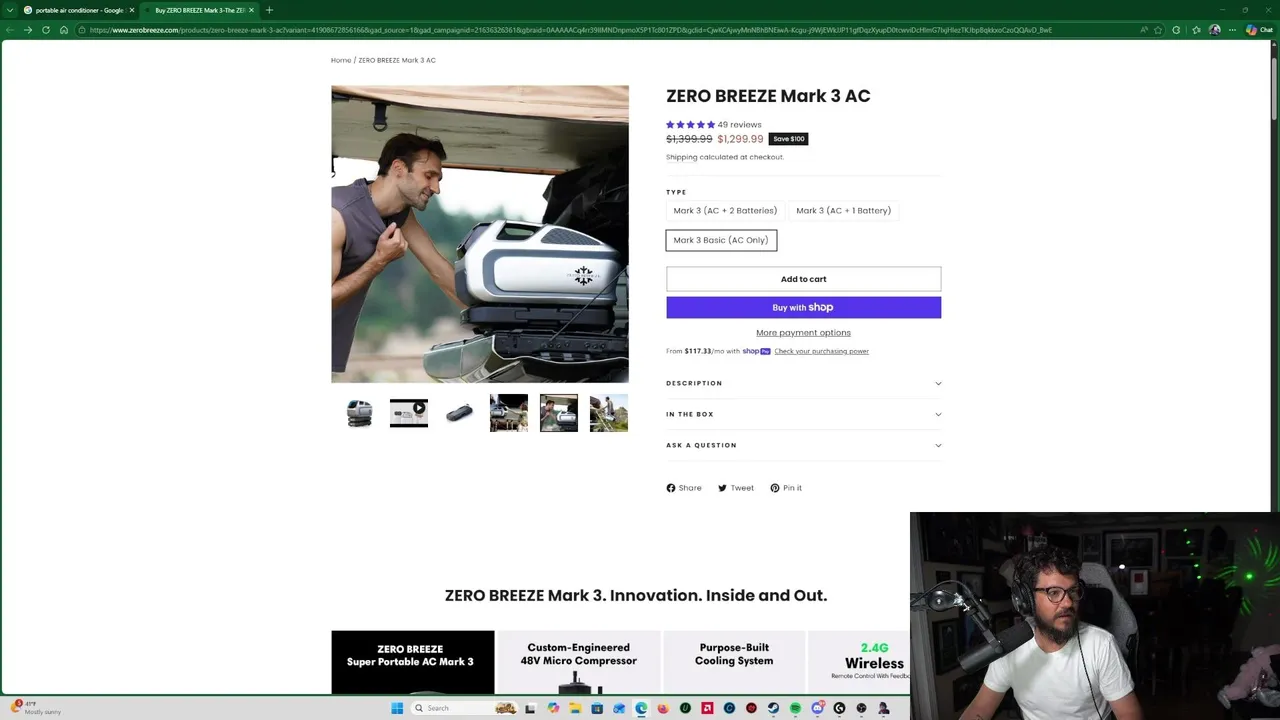
Task: Select Mark 3 Basic (AC Only) option
Action: [x=721, y=240]
